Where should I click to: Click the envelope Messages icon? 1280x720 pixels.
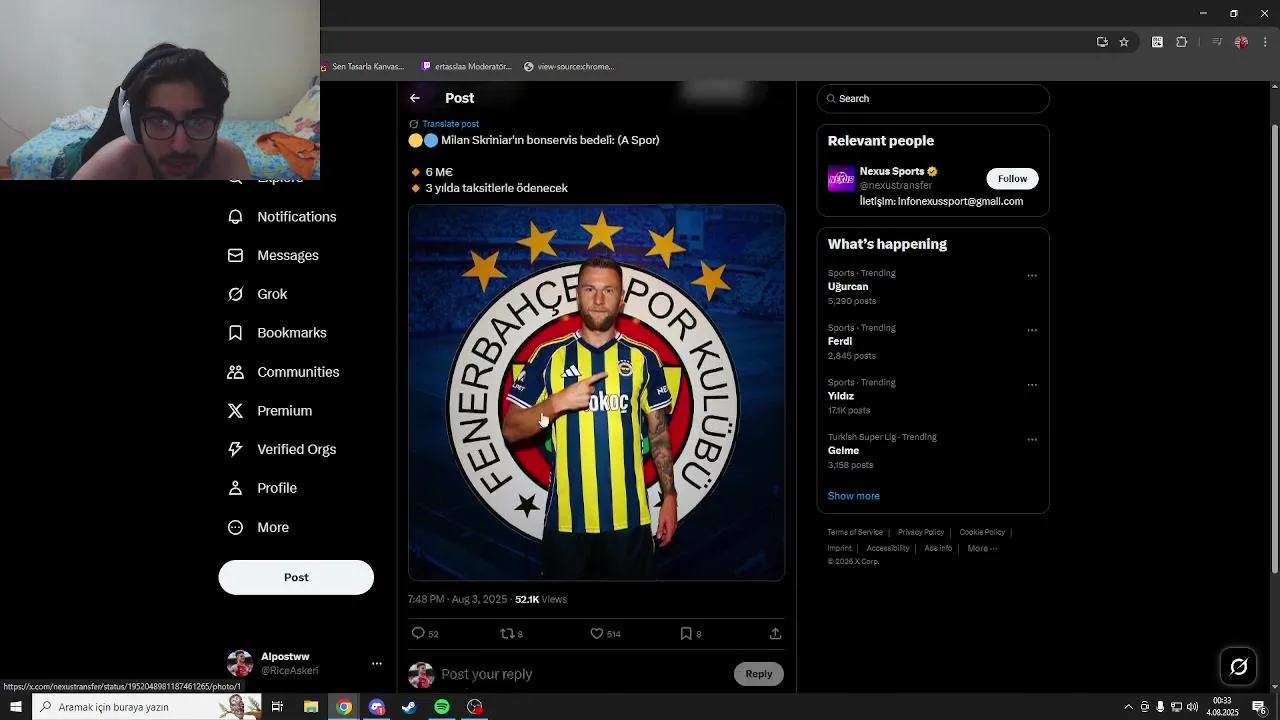click(235, 256)
